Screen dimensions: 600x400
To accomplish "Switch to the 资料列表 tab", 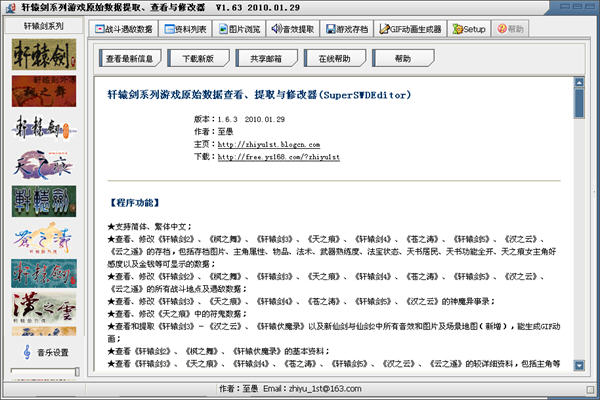I will [x=185, y=29].
